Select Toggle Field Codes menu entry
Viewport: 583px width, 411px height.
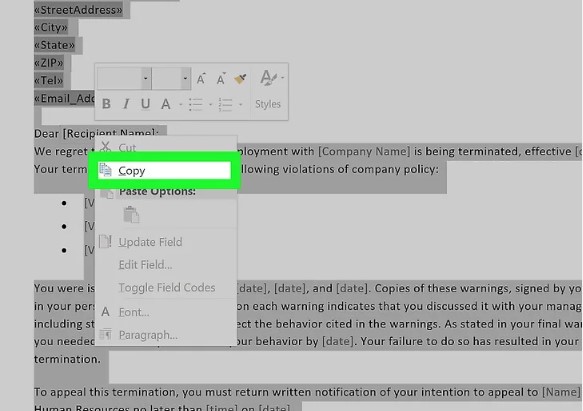166,288
